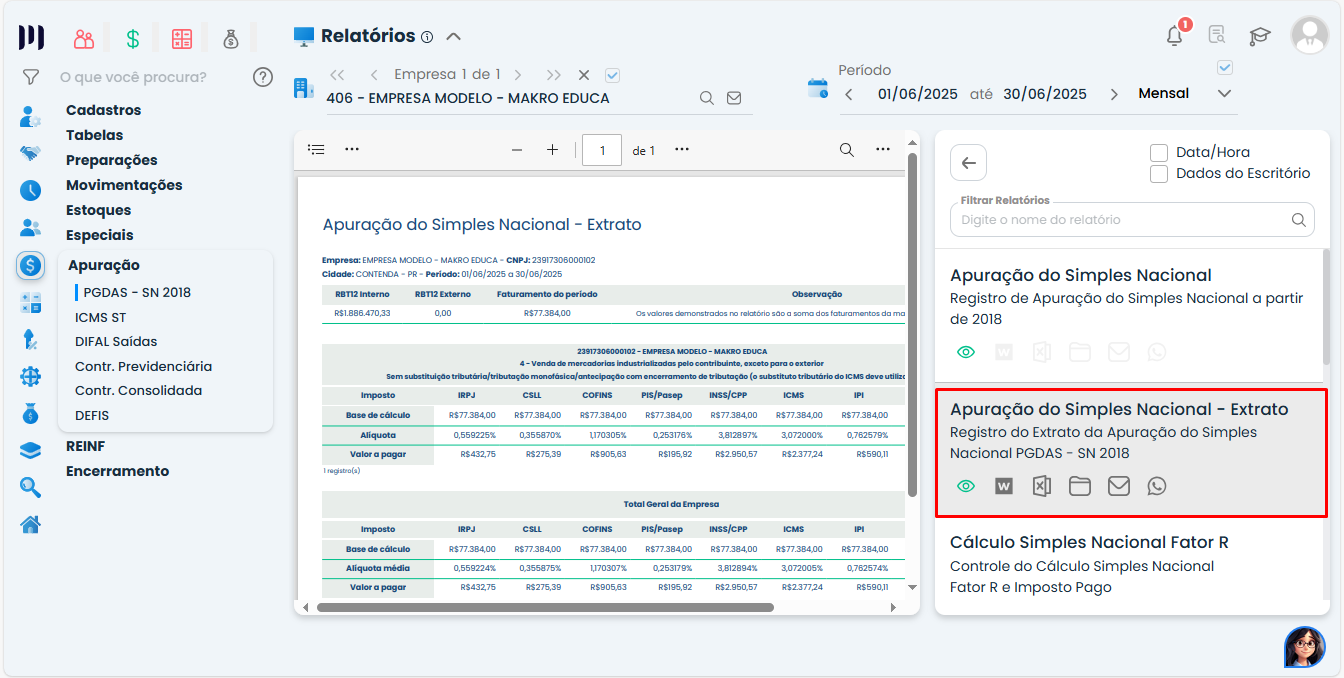Enable the Data/Hora checkbox
Viewport: 1344px width, 678px height.
click(1159, 153)
